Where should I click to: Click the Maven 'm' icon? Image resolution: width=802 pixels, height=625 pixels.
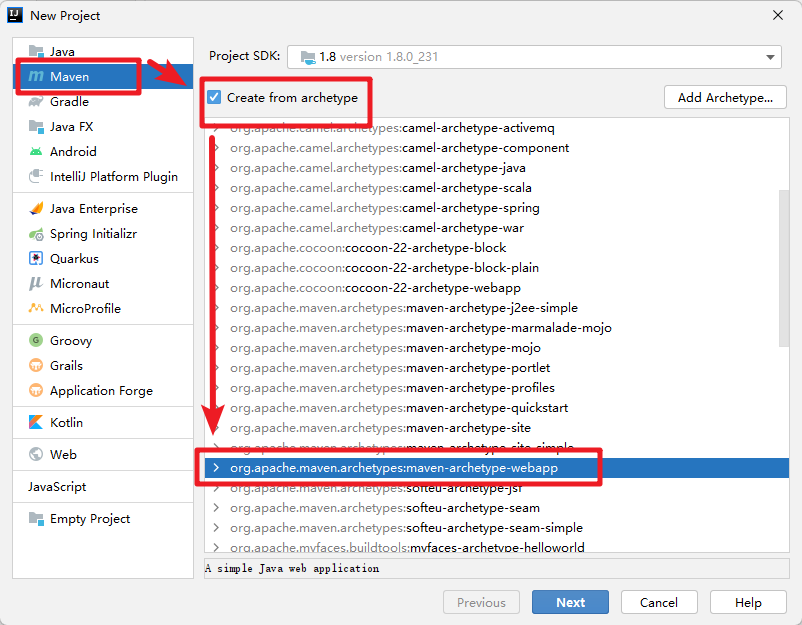point(36,76)
